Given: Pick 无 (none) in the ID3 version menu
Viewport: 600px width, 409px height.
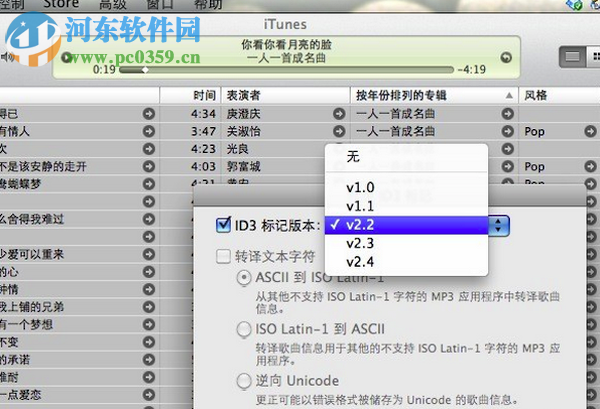Looking at the screenshot, I should click(406, 156).
